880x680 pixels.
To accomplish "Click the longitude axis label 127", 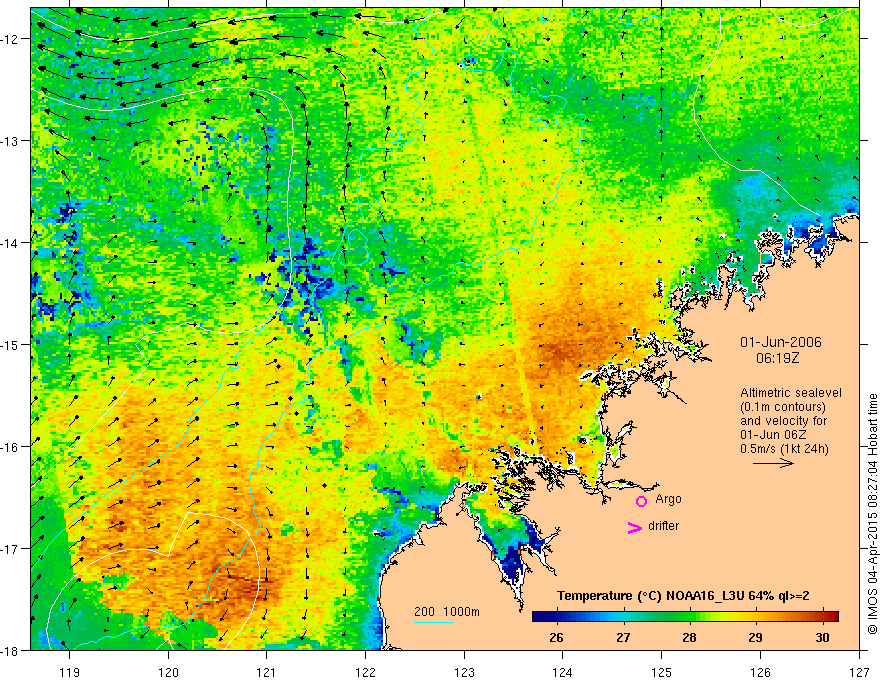I will (x=859, y=672).
